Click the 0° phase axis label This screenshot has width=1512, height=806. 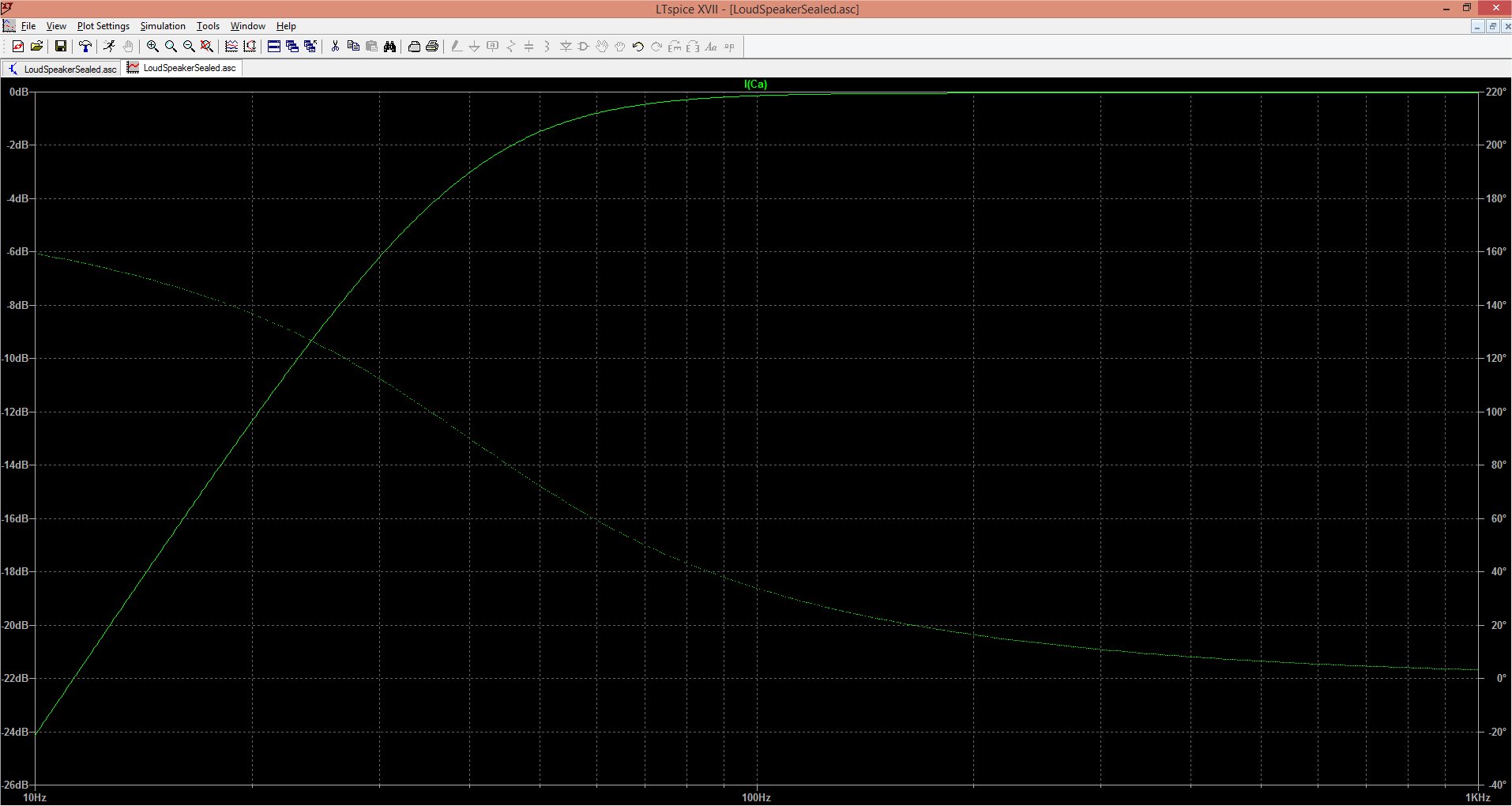click(1501, 678)
